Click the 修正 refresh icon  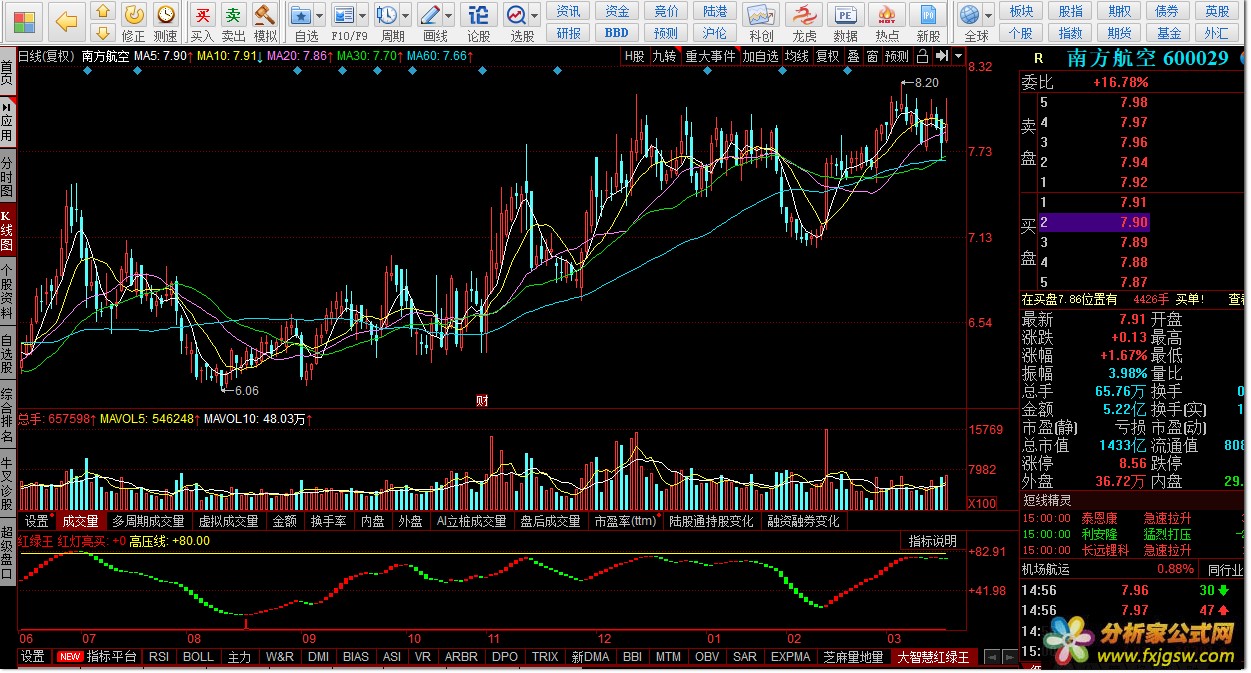[133, 14]
